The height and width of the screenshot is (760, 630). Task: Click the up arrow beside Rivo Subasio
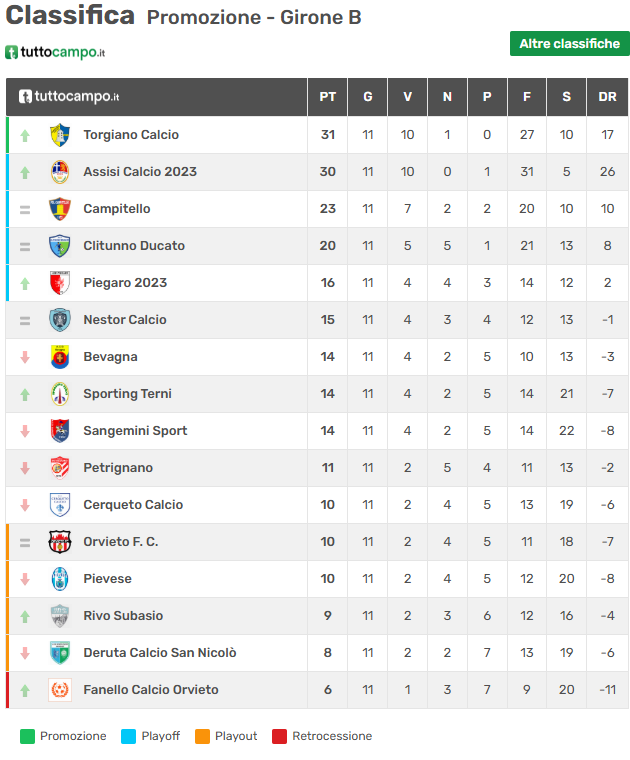[25, 616]
